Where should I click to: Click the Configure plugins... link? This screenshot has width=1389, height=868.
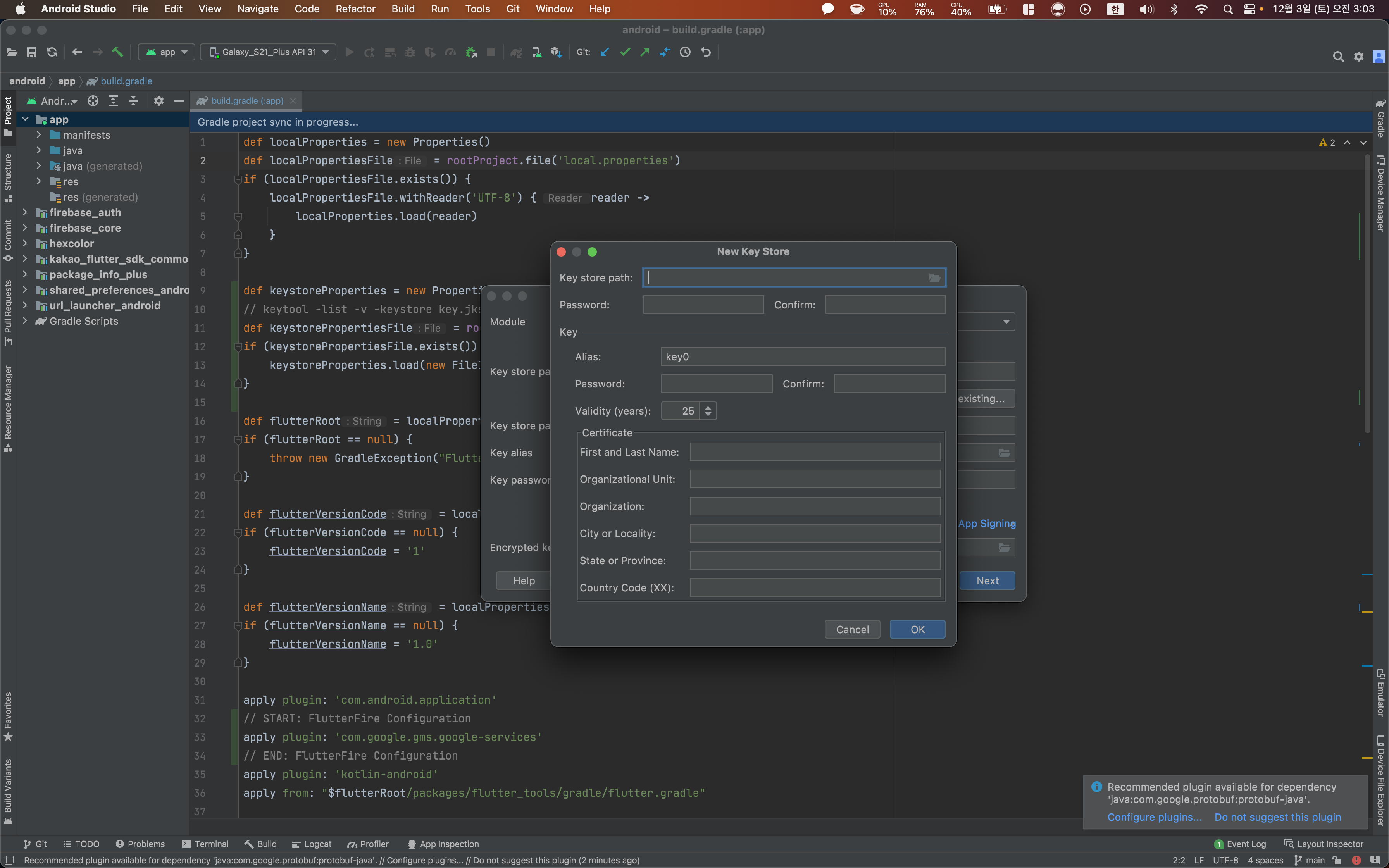click(x=1154, y=817)
